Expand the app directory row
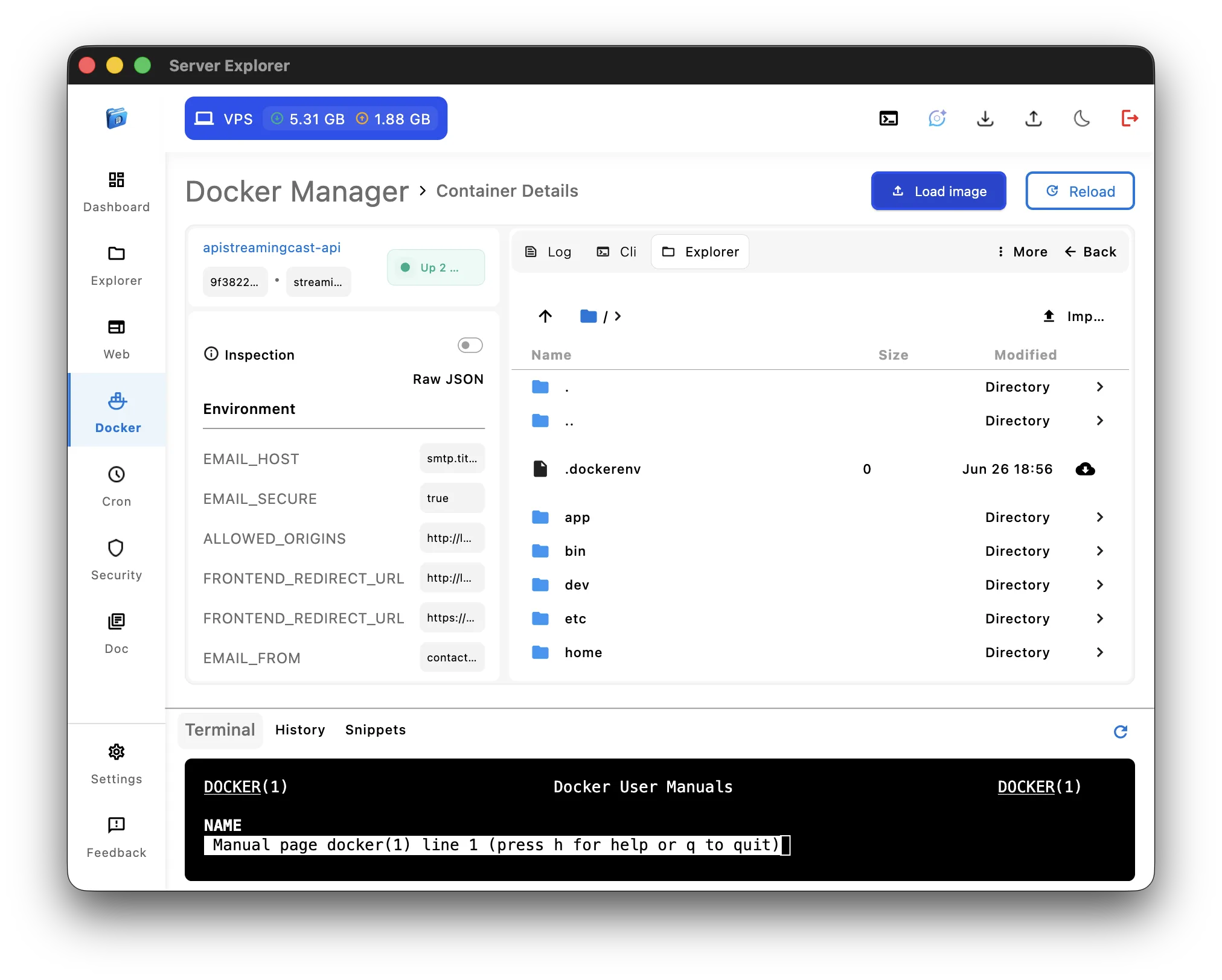 (1099, 517)
